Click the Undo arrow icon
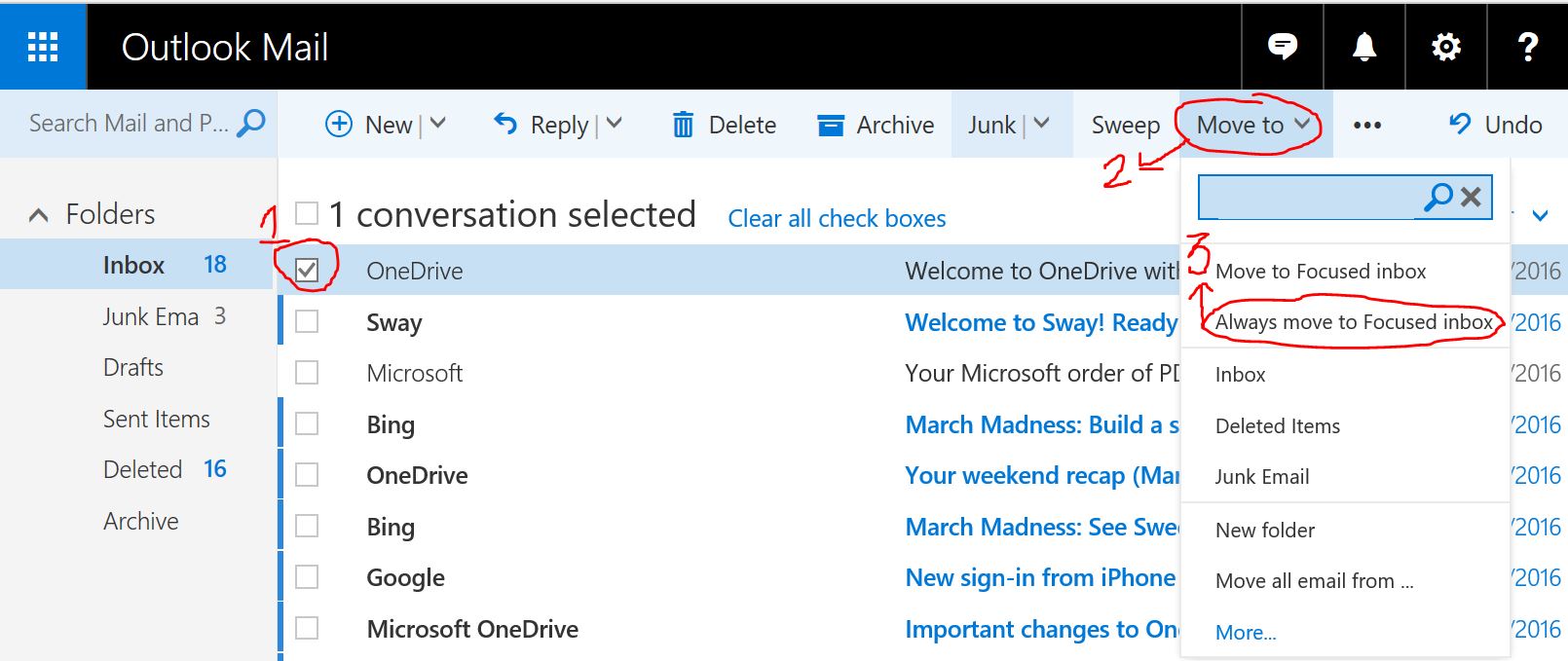The width and height of the screenshot is (1568, 661). [x=1459, y=124]
